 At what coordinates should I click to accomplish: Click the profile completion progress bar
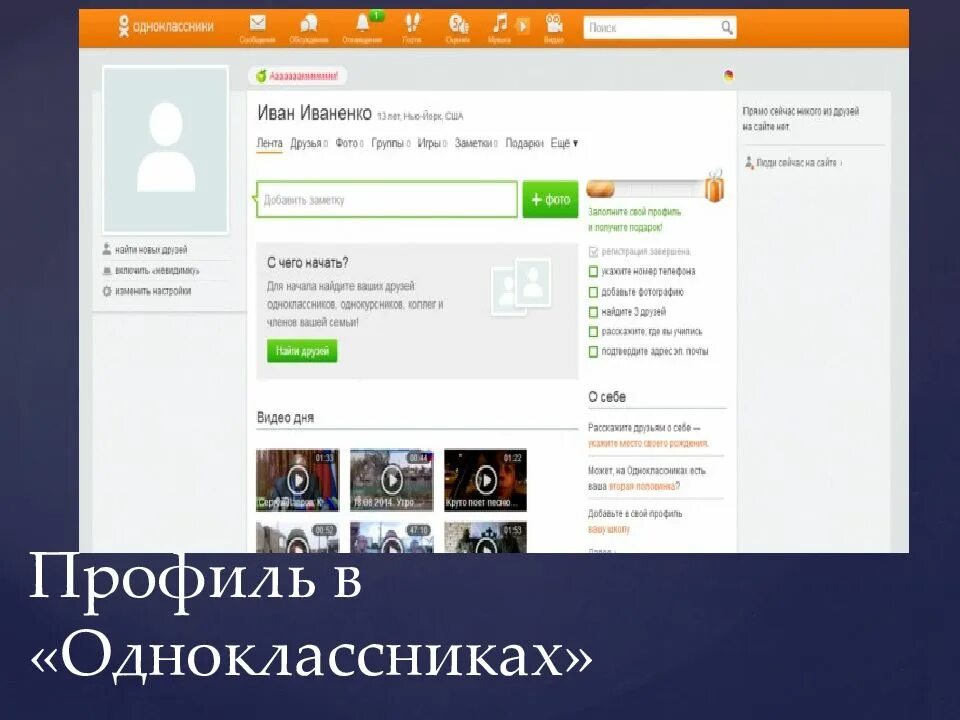[645, 189]
